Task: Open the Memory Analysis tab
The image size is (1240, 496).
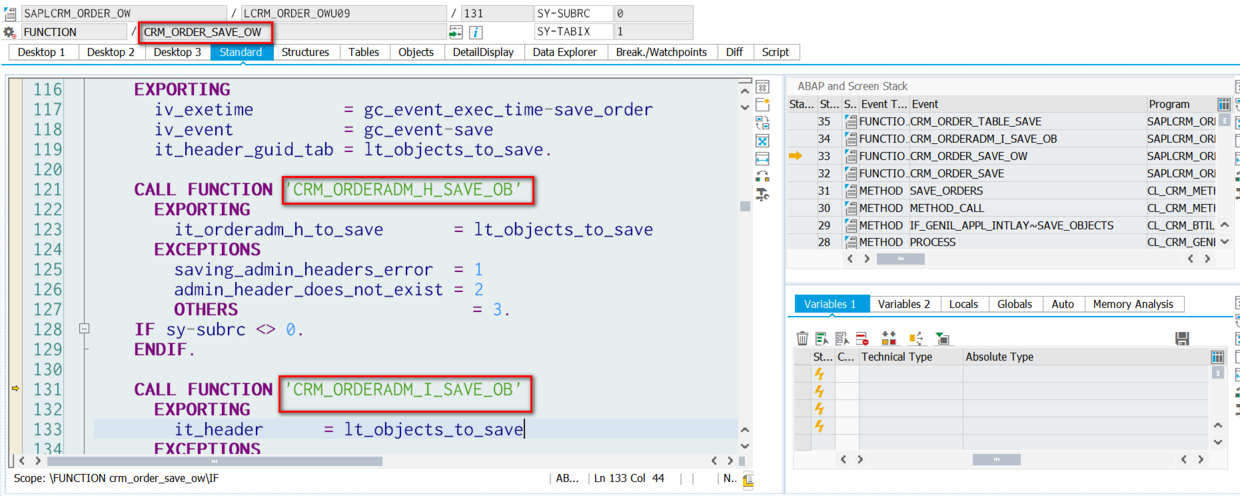Action: (x=1134, y=304)
